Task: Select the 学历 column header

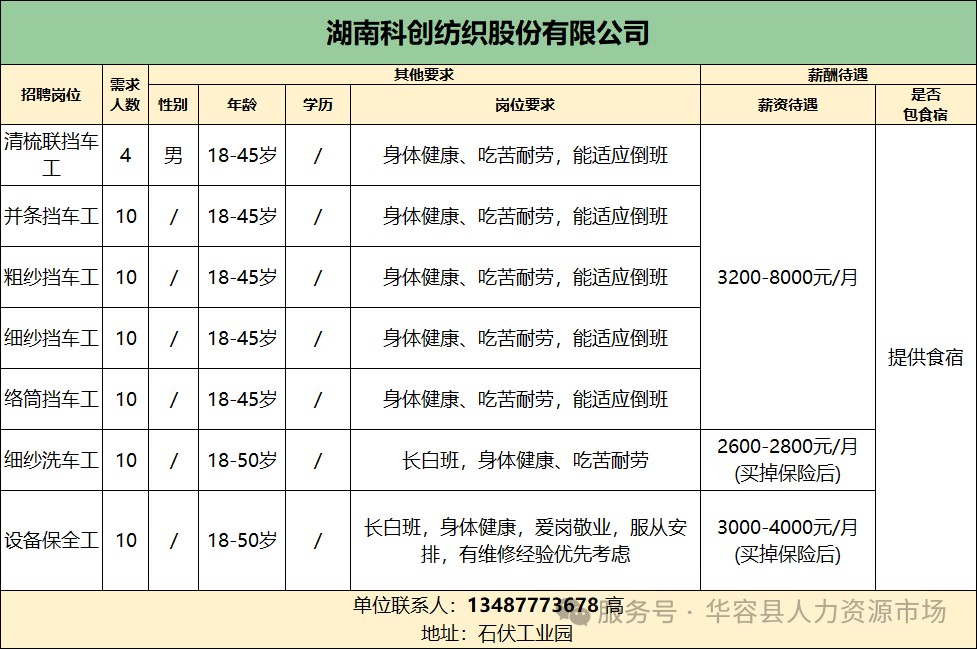Action: pos(318,105)
